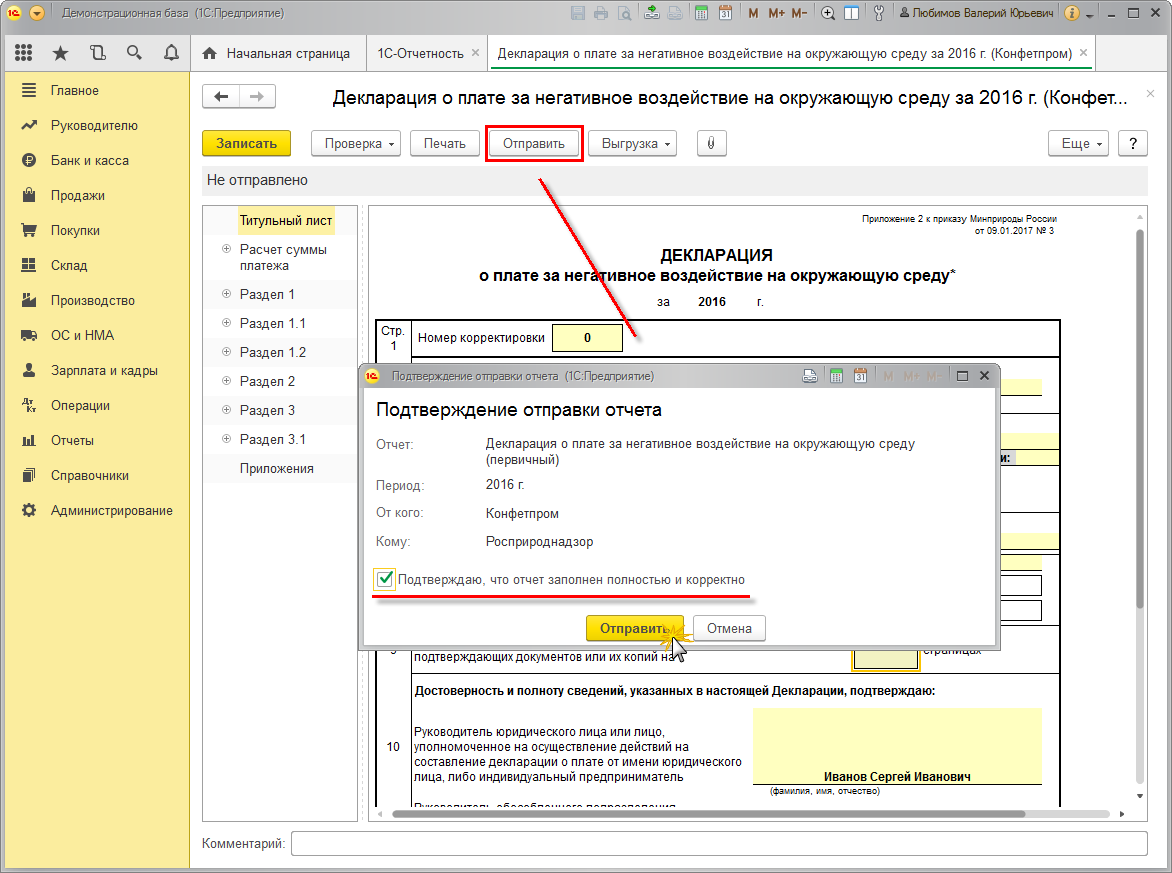
Task: Click Отмена to cancel sending
Action: [x=729, y=628]
